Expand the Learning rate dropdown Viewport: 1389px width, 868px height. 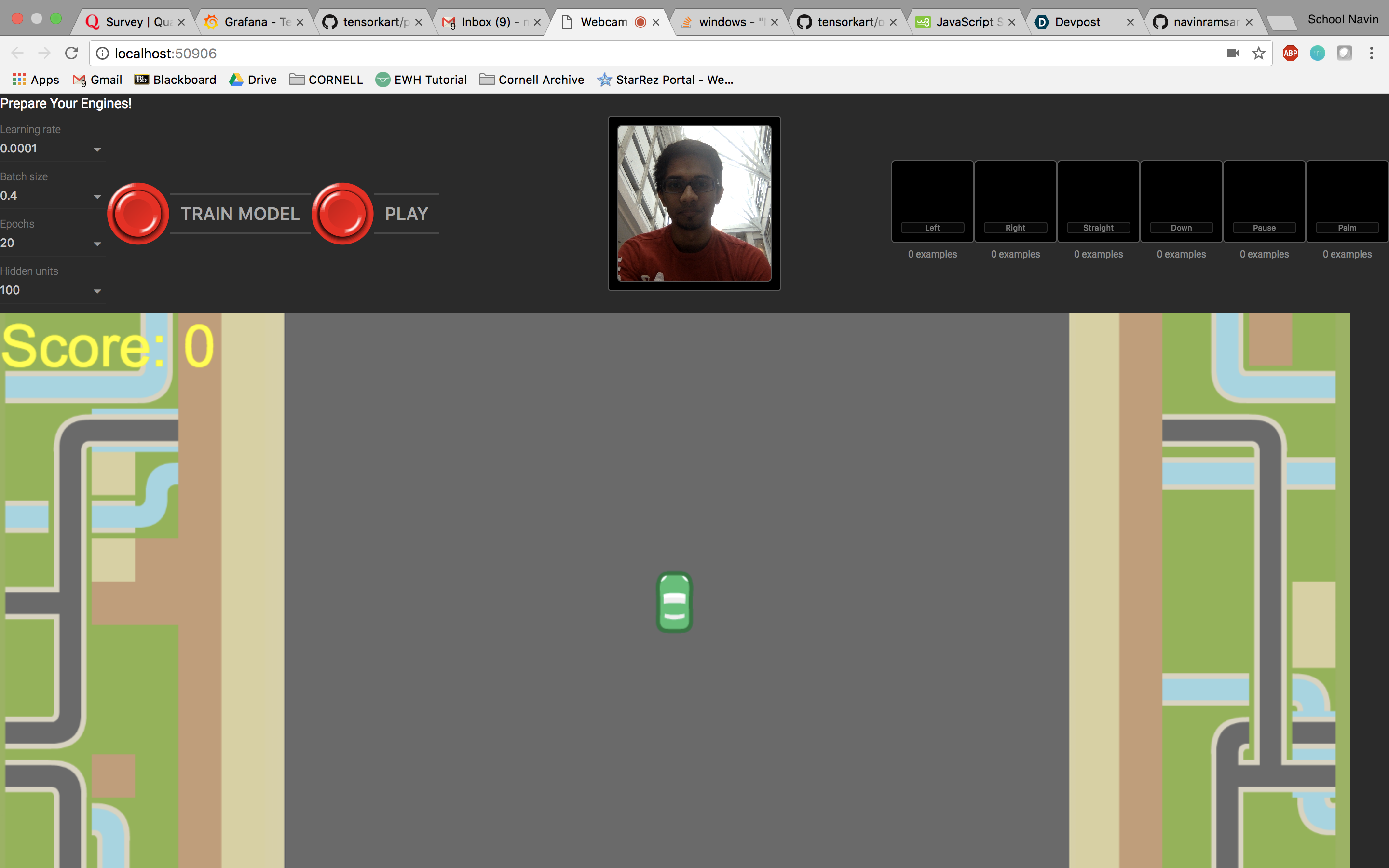pos(97,149)
